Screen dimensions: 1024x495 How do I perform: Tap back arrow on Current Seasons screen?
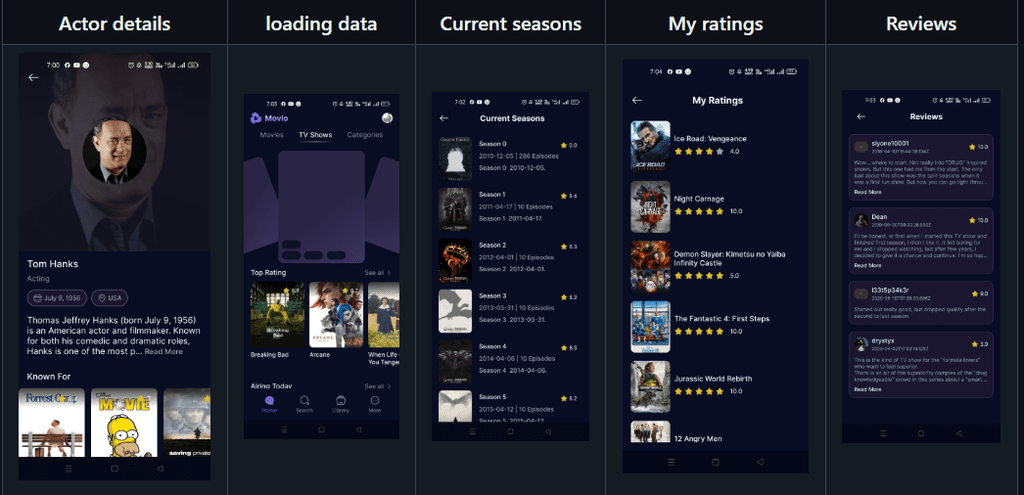pyautogui.click(x=444, y=118)
